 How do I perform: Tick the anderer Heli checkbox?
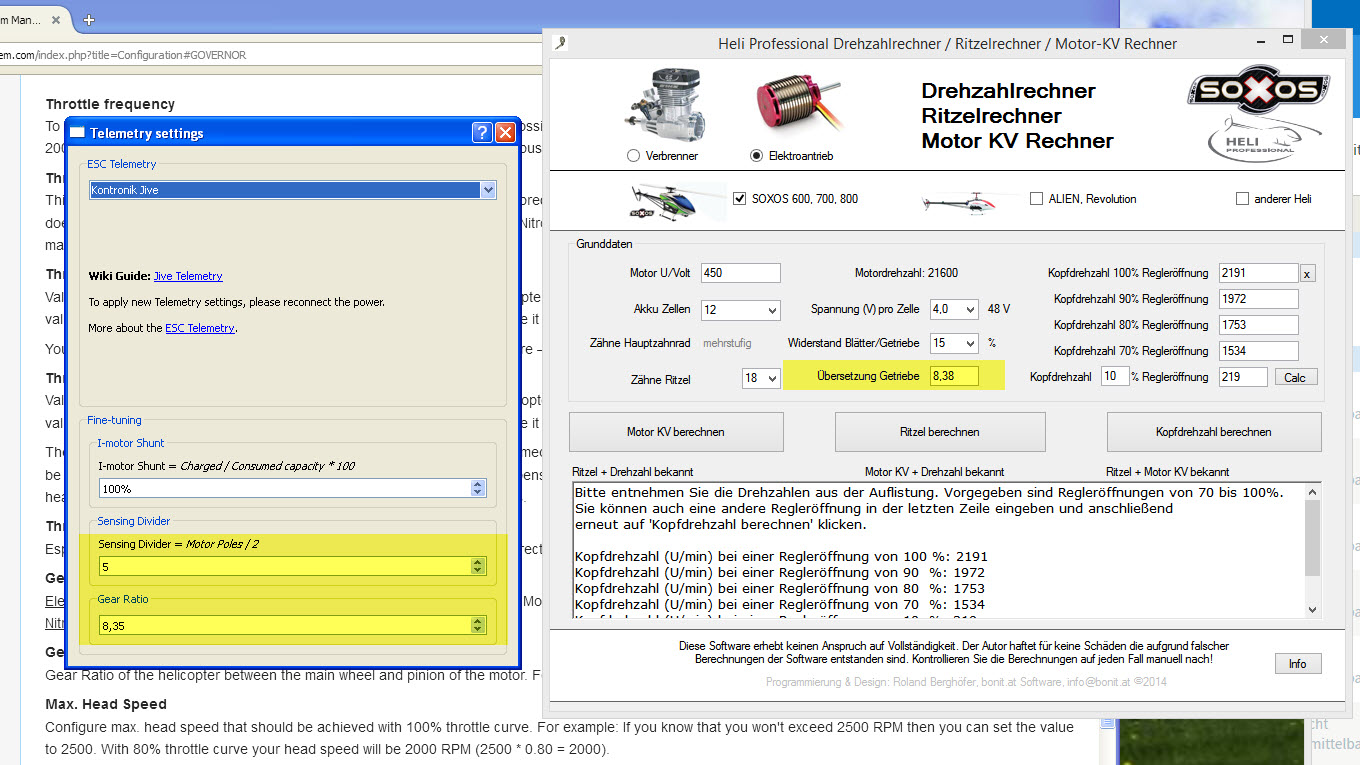point(1242,199)
